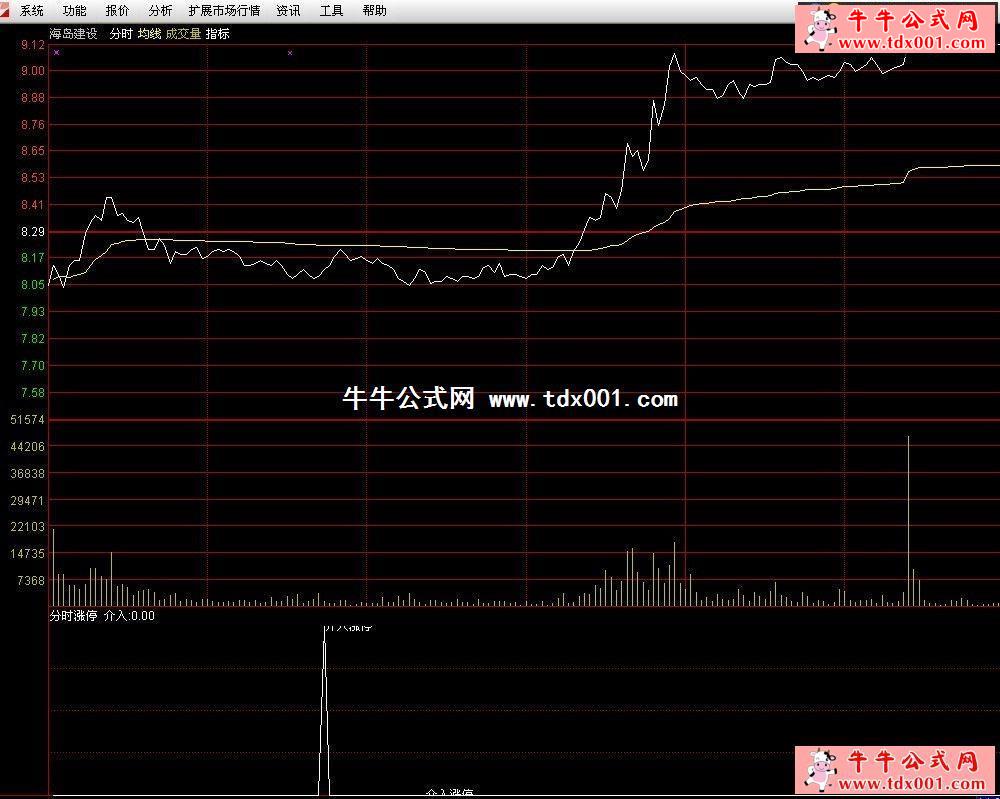Open the 资讯 menu
The width and height of the screenshot is (1000, 799).
(x=288, y=11)
